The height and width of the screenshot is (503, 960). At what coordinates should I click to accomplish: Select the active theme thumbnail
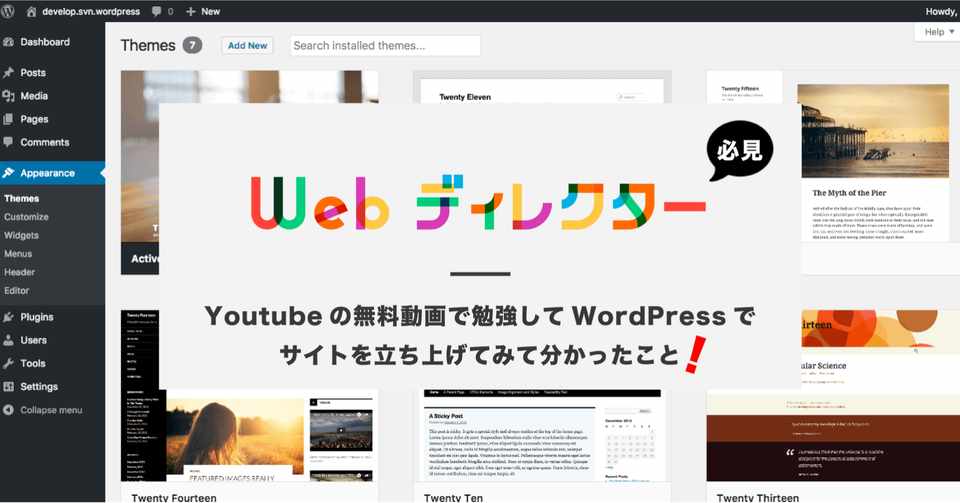[x=140, y=173]
